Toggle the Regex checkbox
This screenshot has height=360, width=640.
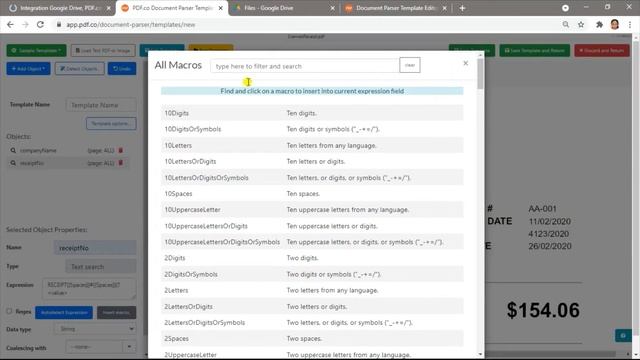click(9, 311)
